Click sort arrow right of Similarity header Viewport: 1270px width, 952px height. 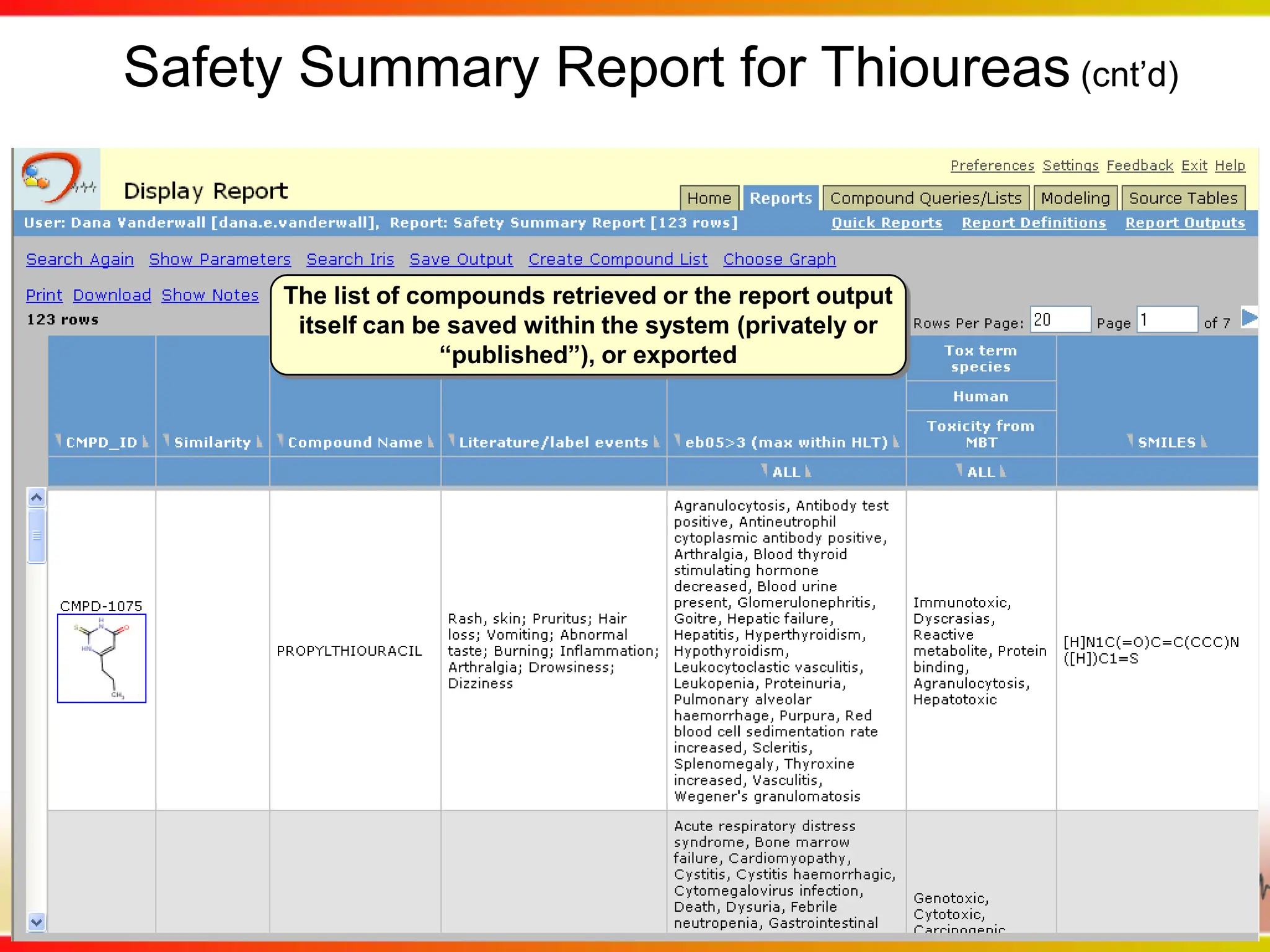(x=260, y=441)
